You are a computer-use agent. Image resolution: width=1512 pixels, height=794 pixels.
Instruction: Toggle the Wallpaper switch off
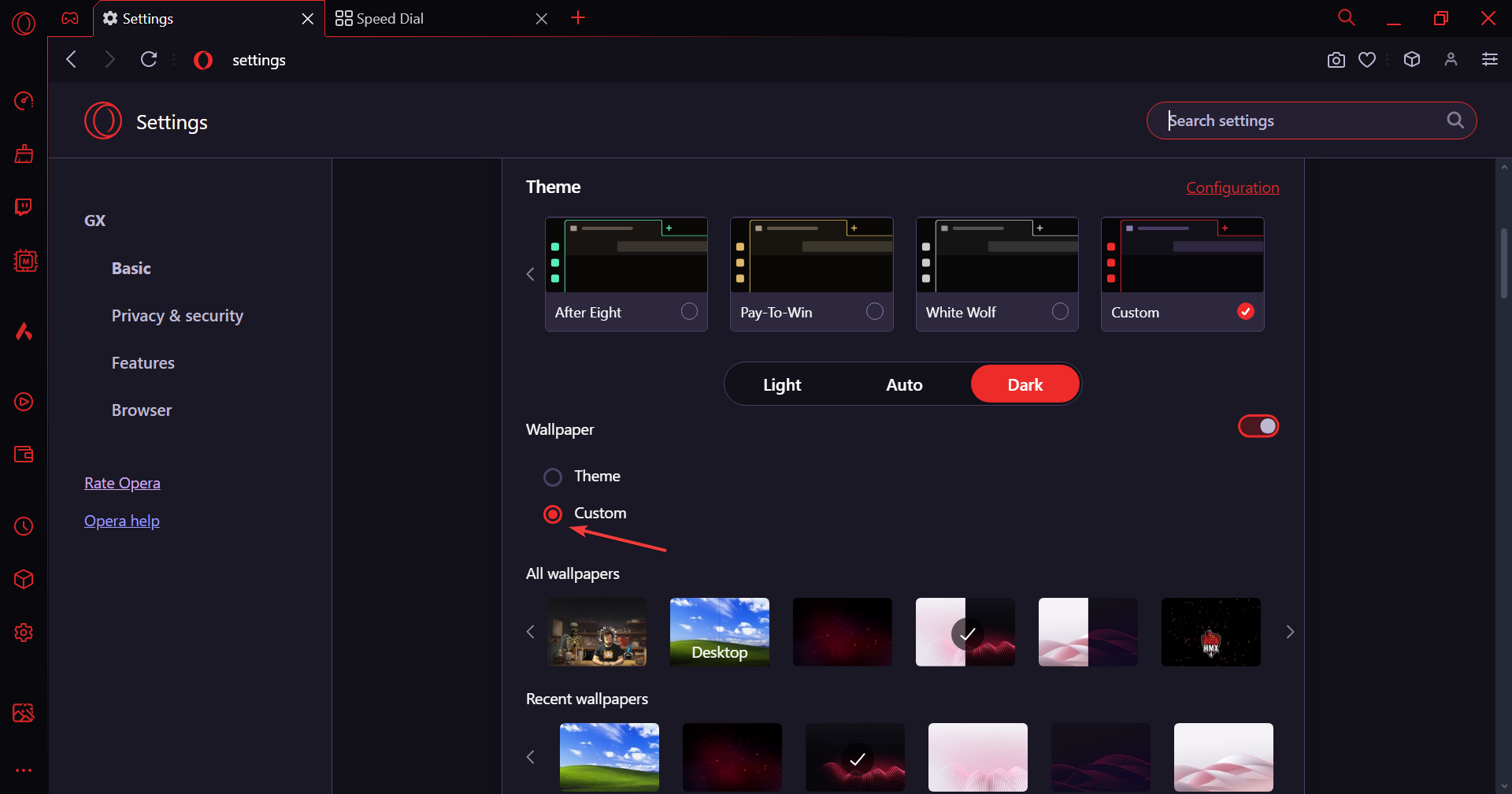click(x=1258, y=426)
